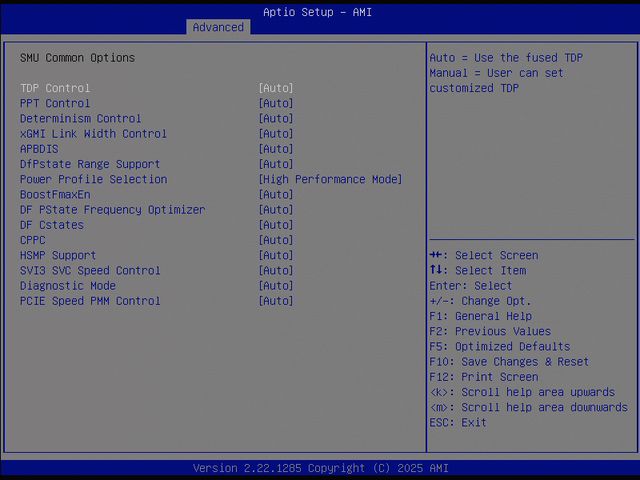Select the Diagnostic Mode option
The width and height of the screenshot is (640, 480).
(68, 286)
